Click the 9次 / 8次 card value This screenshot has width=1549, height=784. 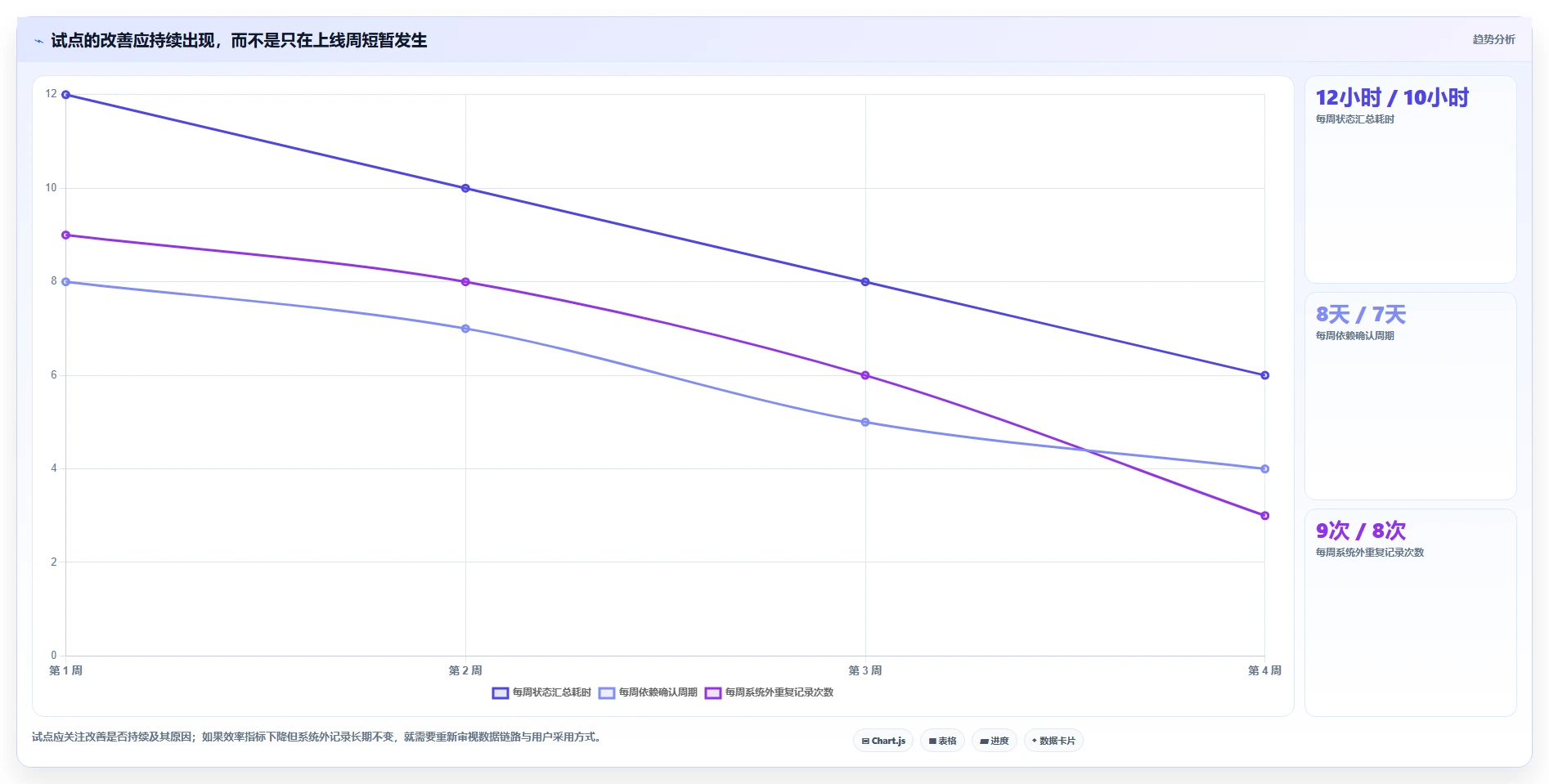pos(1361,531)
